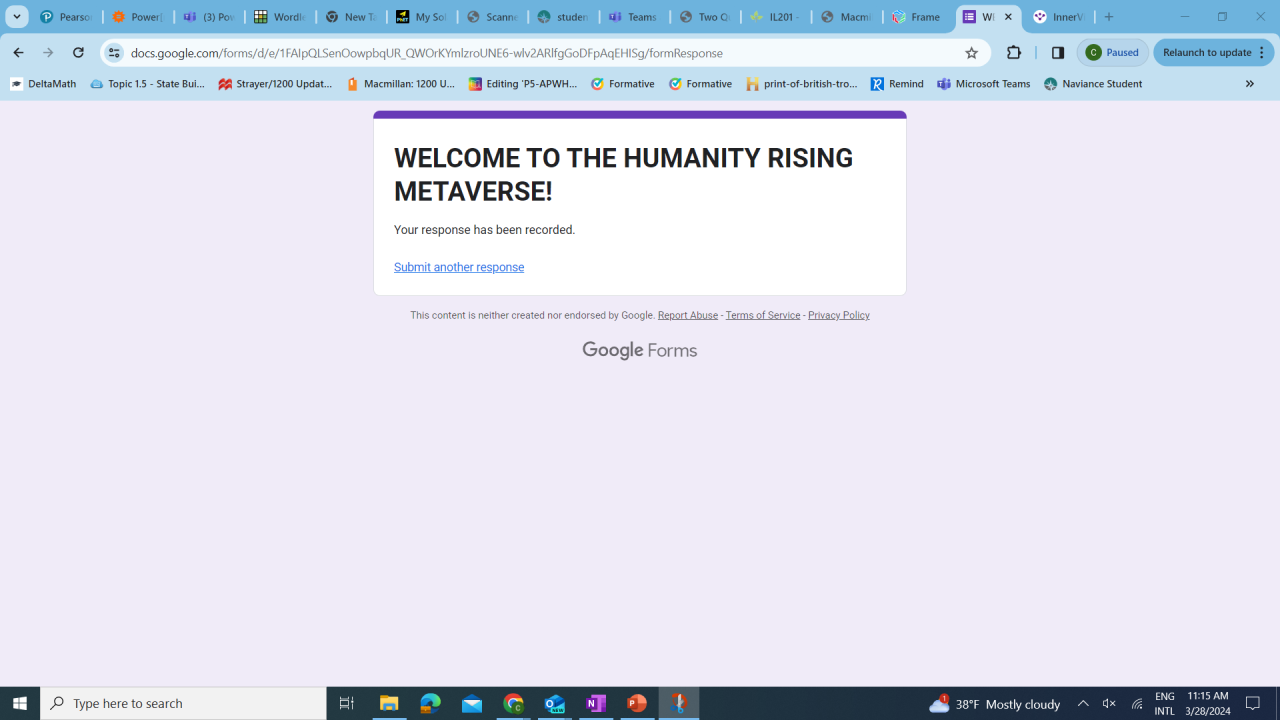
Task: View site information icon in address bar
Action: pos(114,53)
